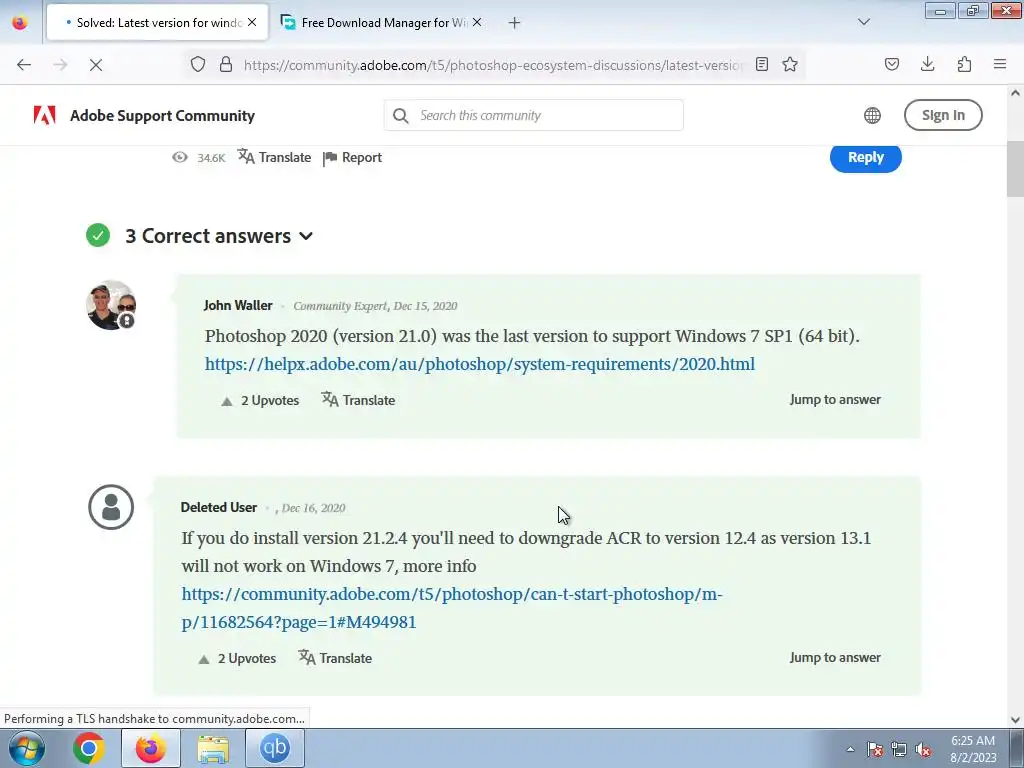
Task: Upvote John Waller's answer
Action: coord(260,400)
